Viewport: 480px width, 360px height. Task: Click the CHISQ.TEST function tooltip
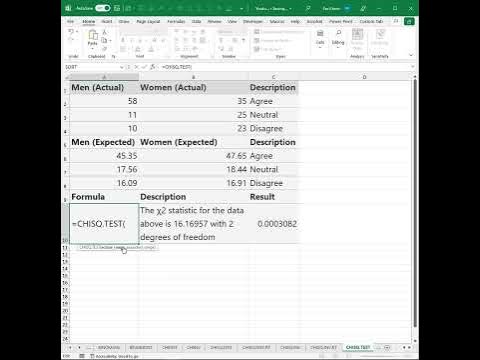pyautogui.click(x=117, y=247)
